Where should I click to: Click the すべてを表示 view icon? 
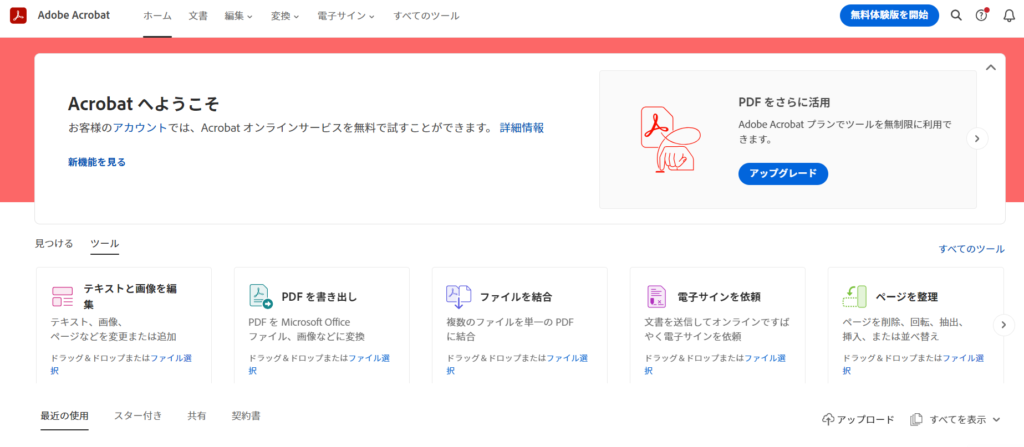pos(916,419)
